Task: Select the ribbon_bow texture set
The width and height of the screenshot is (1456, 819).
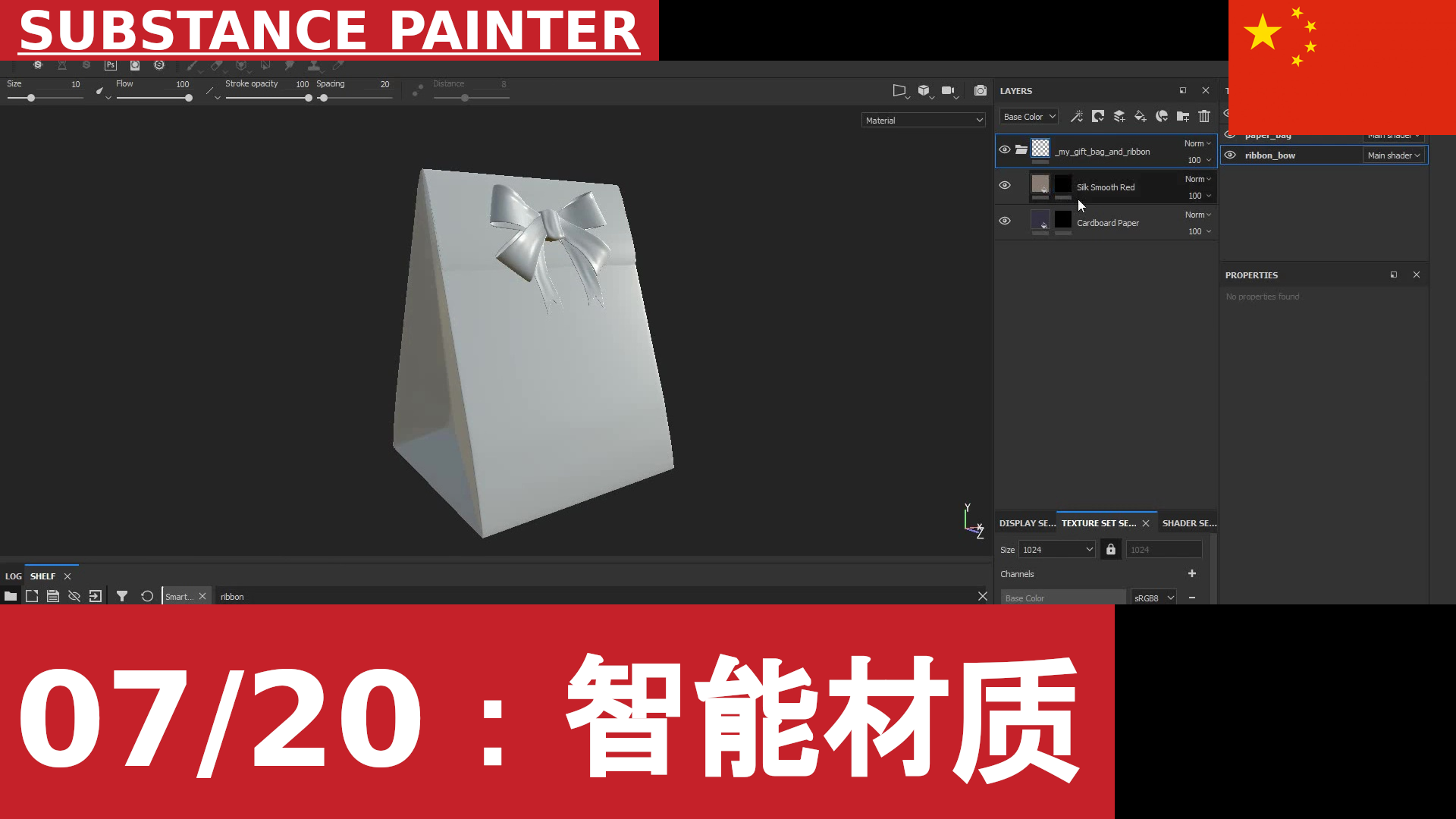Action: 1270,155
